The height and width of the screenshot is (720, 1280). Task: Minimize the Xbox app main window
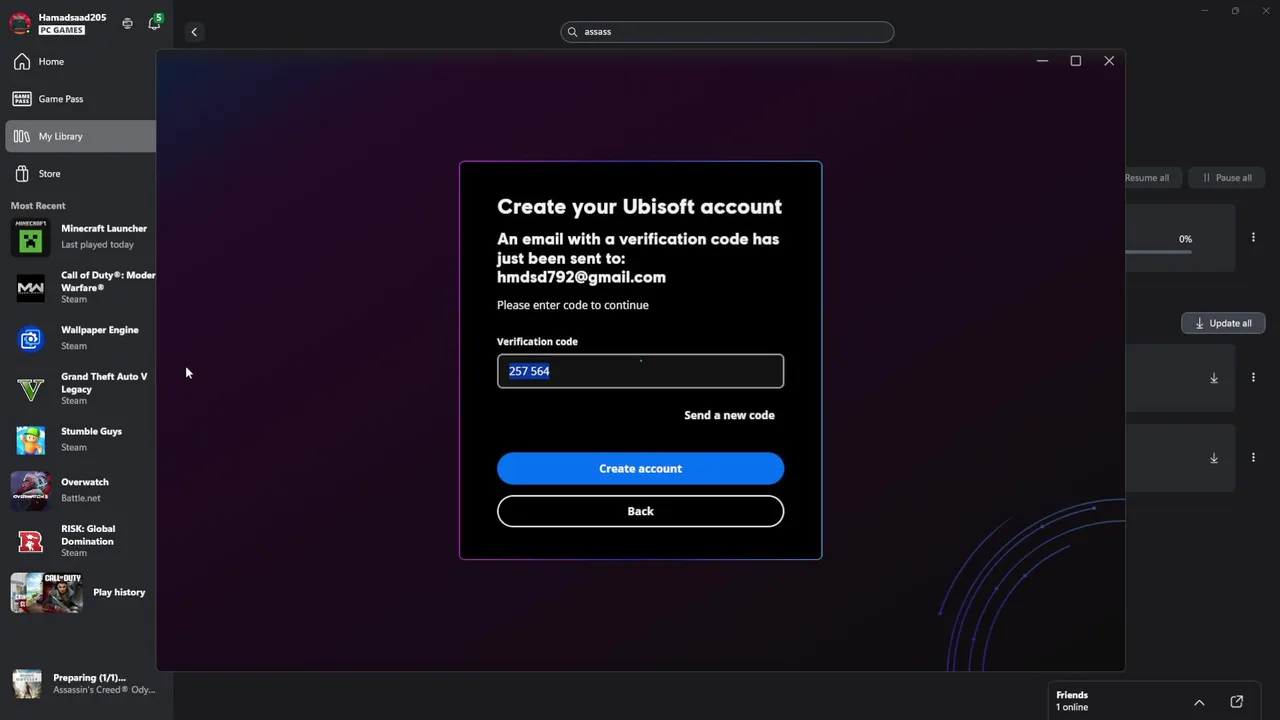pos(1205,11)
